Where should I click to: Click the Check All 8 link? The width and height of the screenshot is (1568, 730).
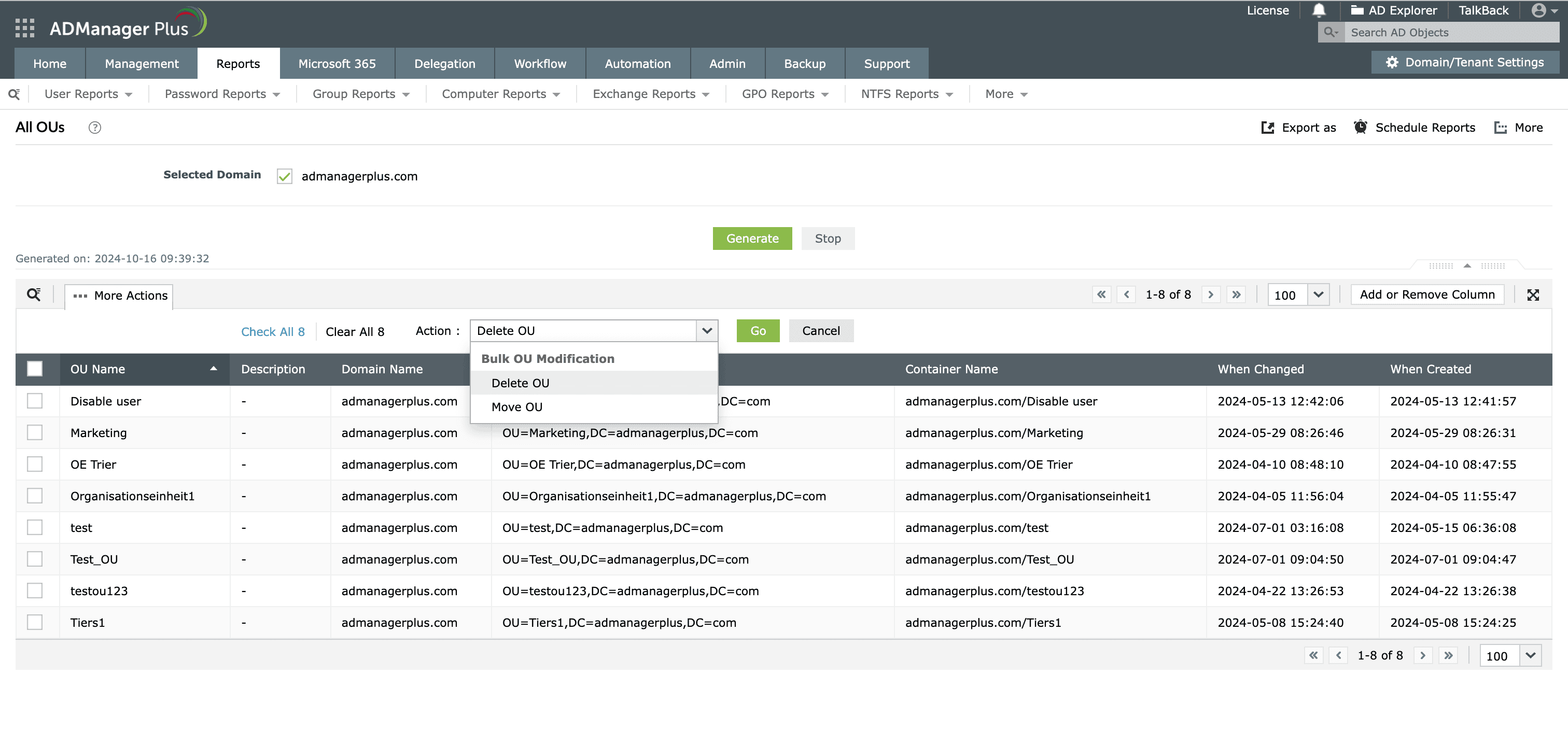click(272, 331)
